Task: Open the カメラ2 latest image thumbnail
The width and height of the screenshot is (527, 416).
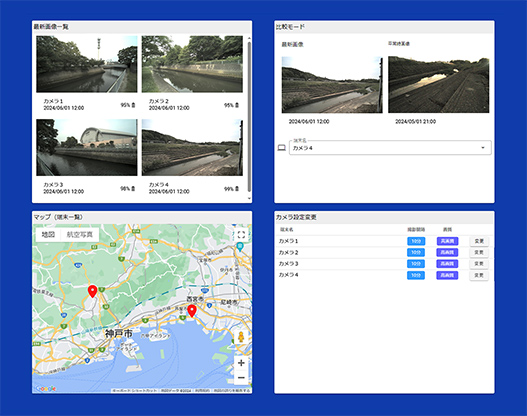Action: point(192,64)
